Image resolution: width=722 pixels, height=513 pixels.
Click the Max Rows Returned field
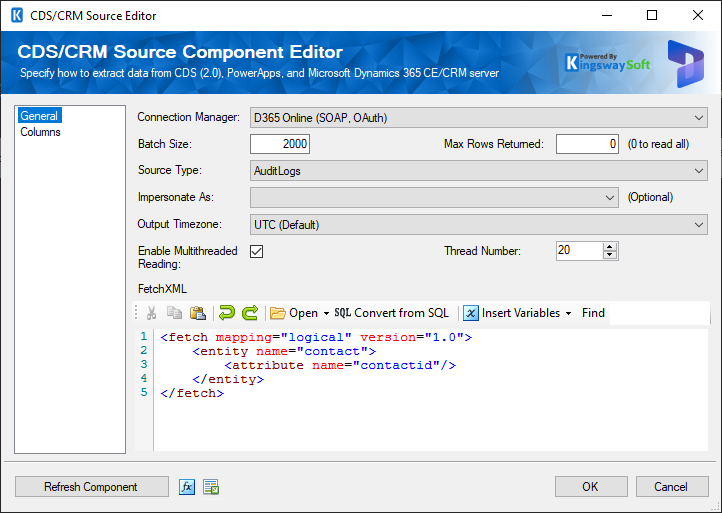coord(587,144)
